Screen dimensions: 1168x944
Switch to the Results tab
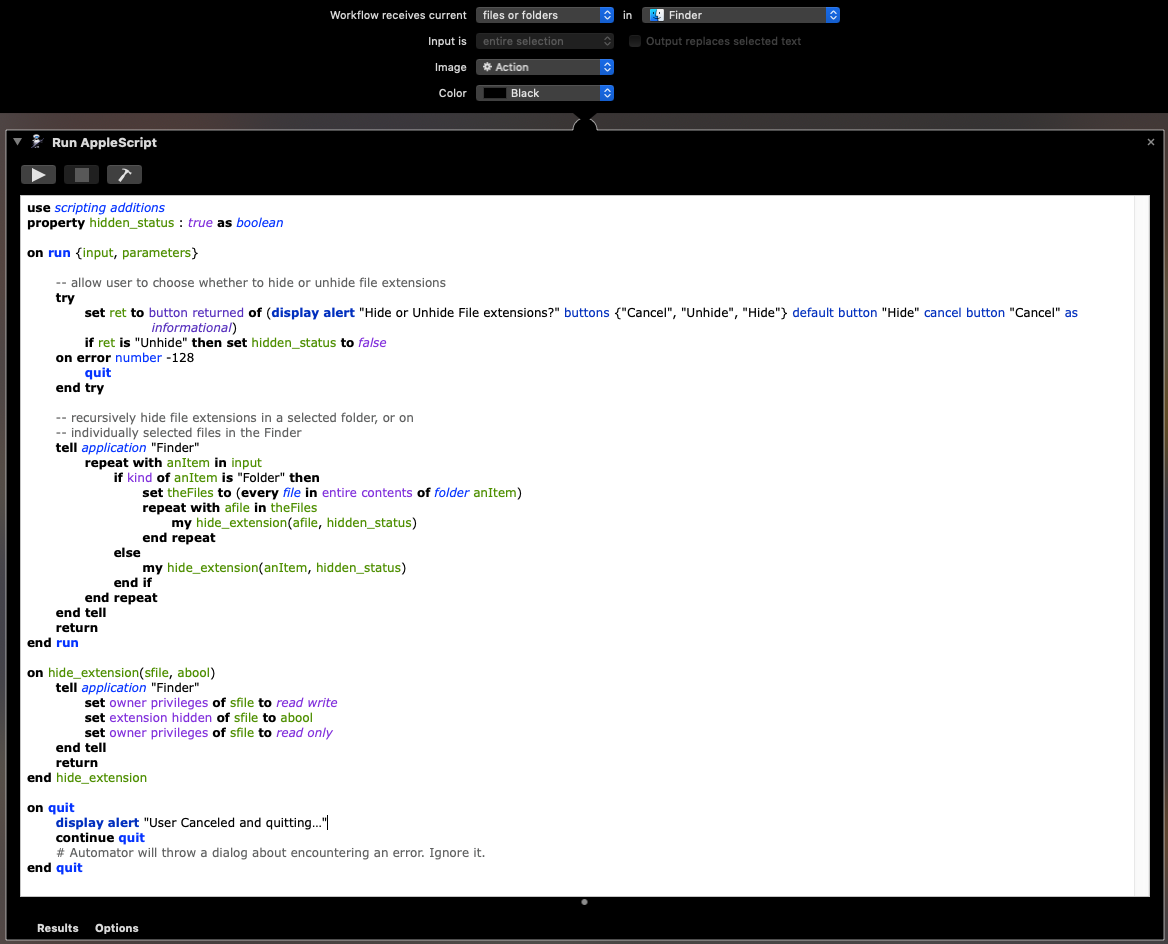(57, 928)
